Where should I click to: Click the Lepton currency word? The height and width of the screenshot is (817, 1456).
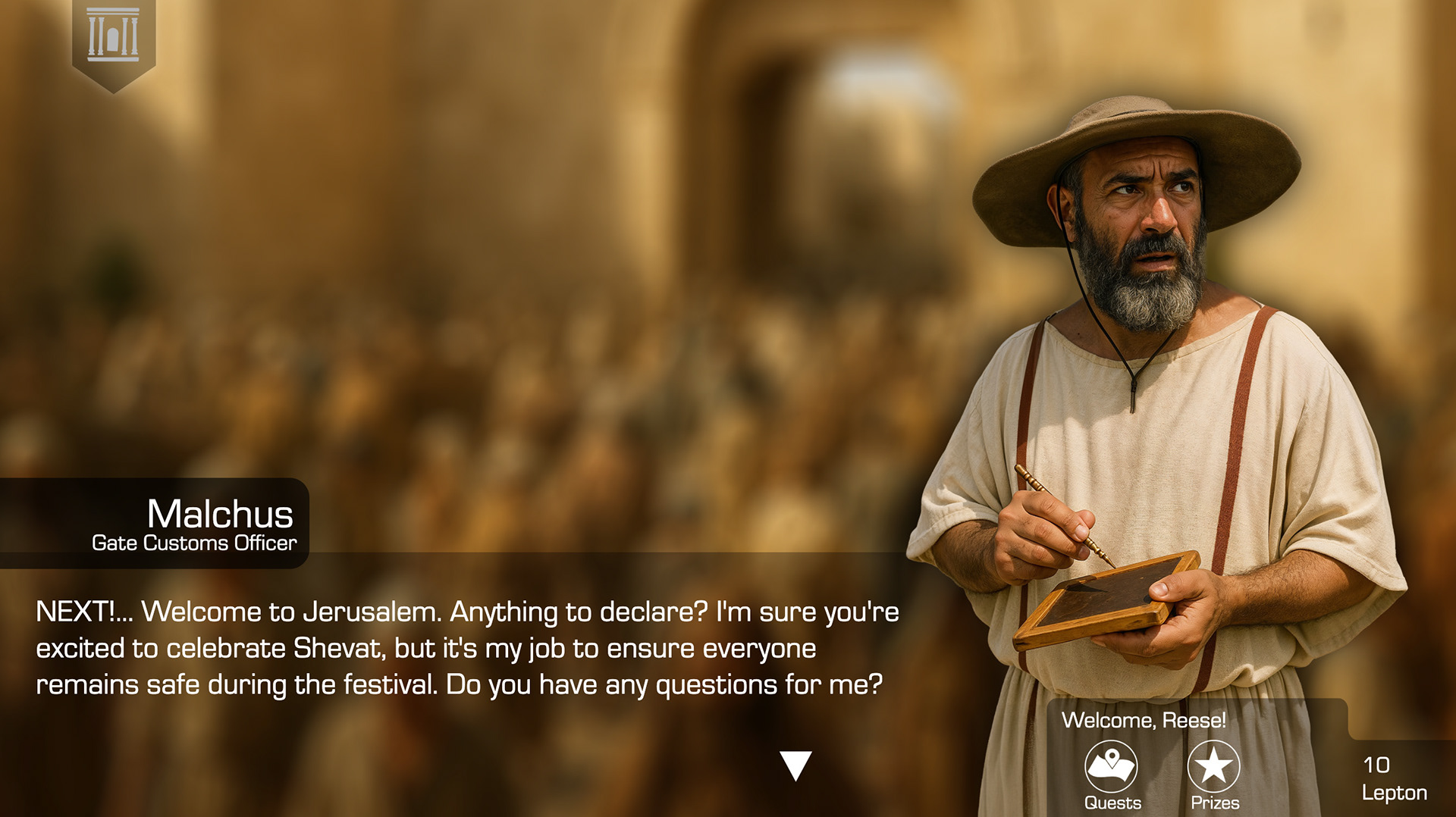1394,793
